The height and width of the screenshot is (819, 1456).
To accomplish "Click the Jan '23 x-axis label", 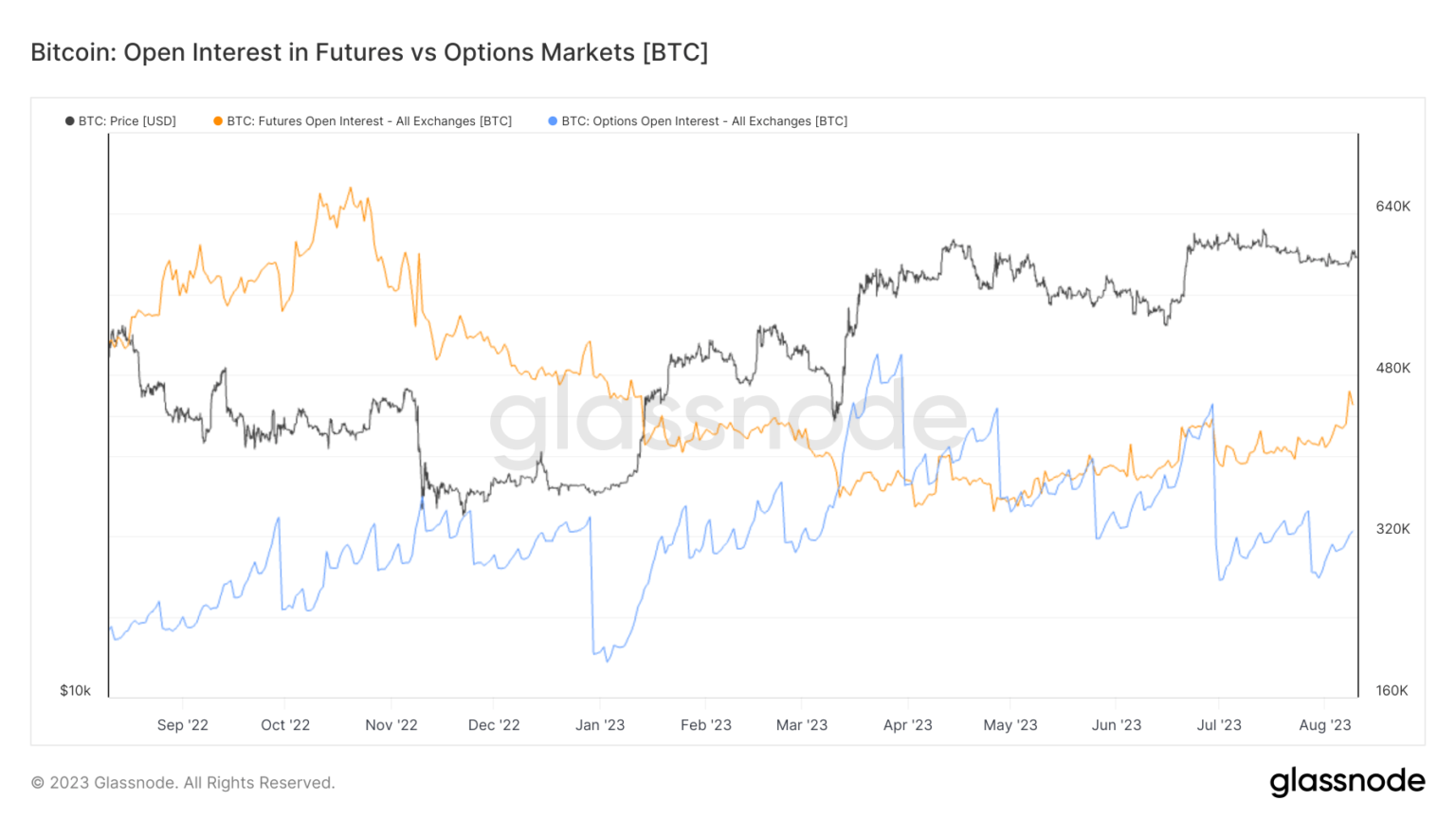I will 600,725.
